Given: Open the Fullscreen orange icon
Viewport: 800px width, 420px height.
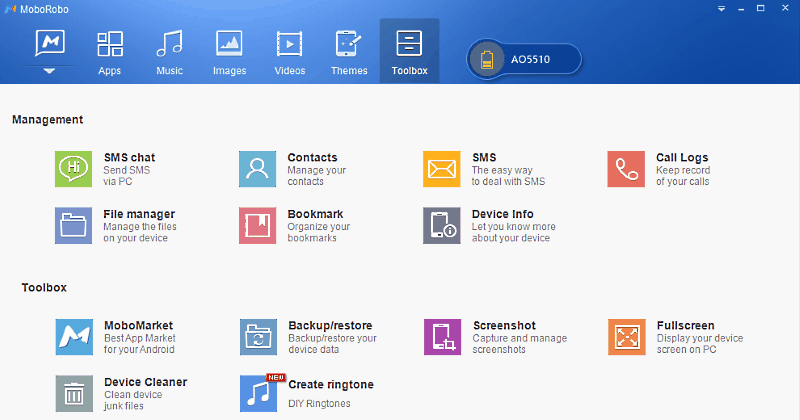Looking at the screenshot, I should (x=627, y=337).
